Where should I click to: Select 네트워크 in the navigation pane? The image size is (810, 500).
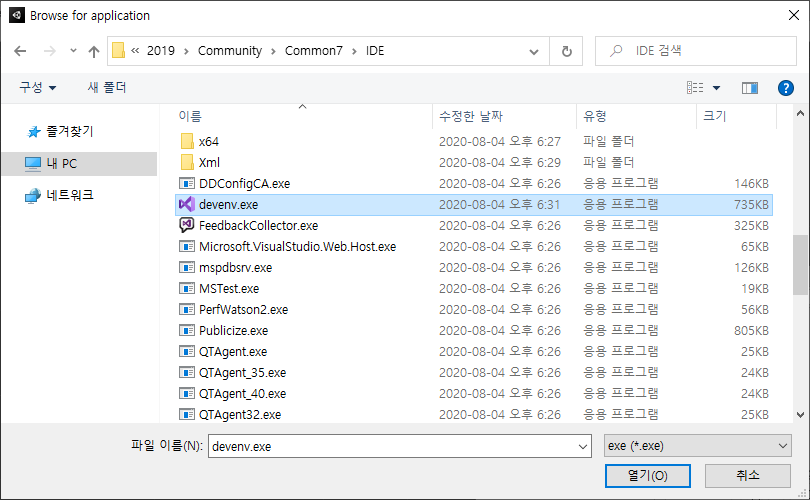pos(70,195)
